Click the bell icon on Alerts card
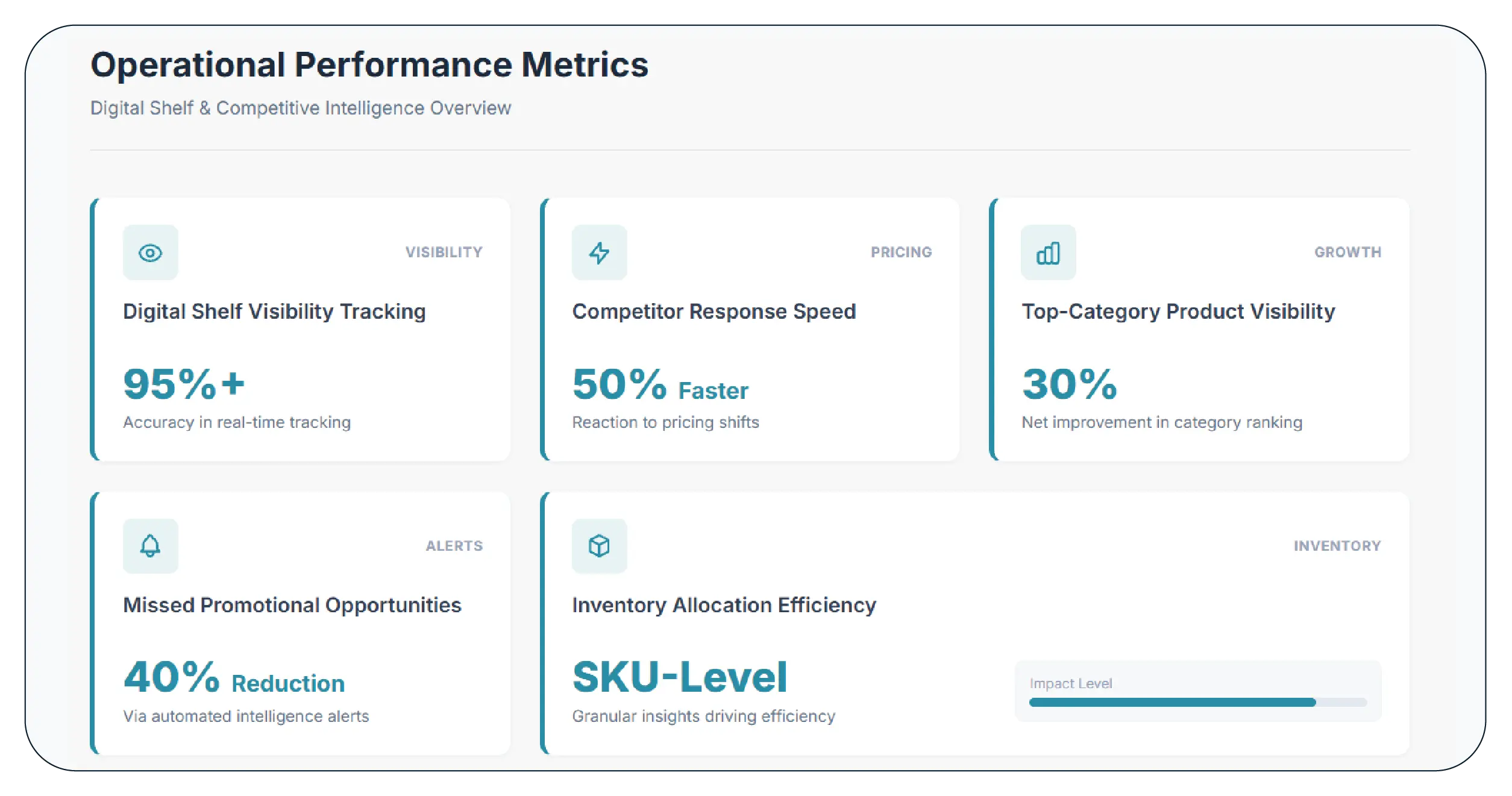Screen dimensions: 1512x796 tap(150, 545)
